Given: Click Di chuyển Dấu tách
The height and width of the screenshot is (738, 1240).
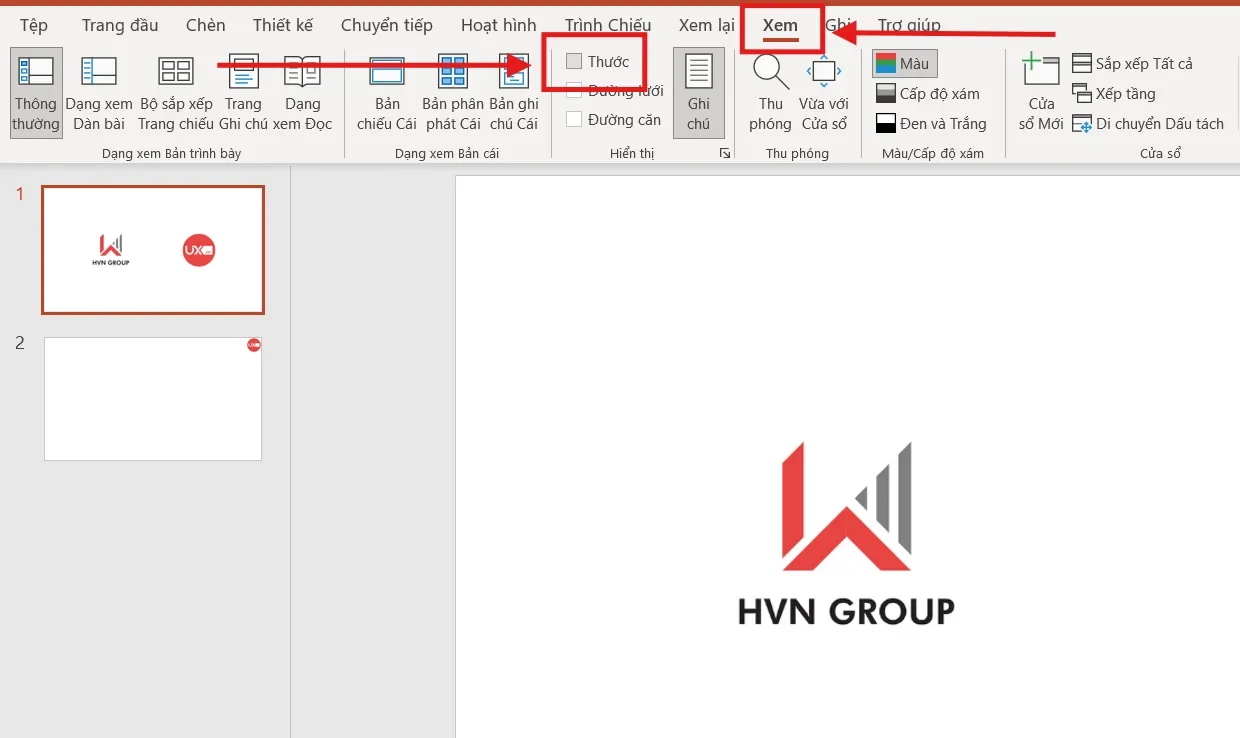Looking at the screenshot, I should pyautogui.click(x=1148, y=124).
